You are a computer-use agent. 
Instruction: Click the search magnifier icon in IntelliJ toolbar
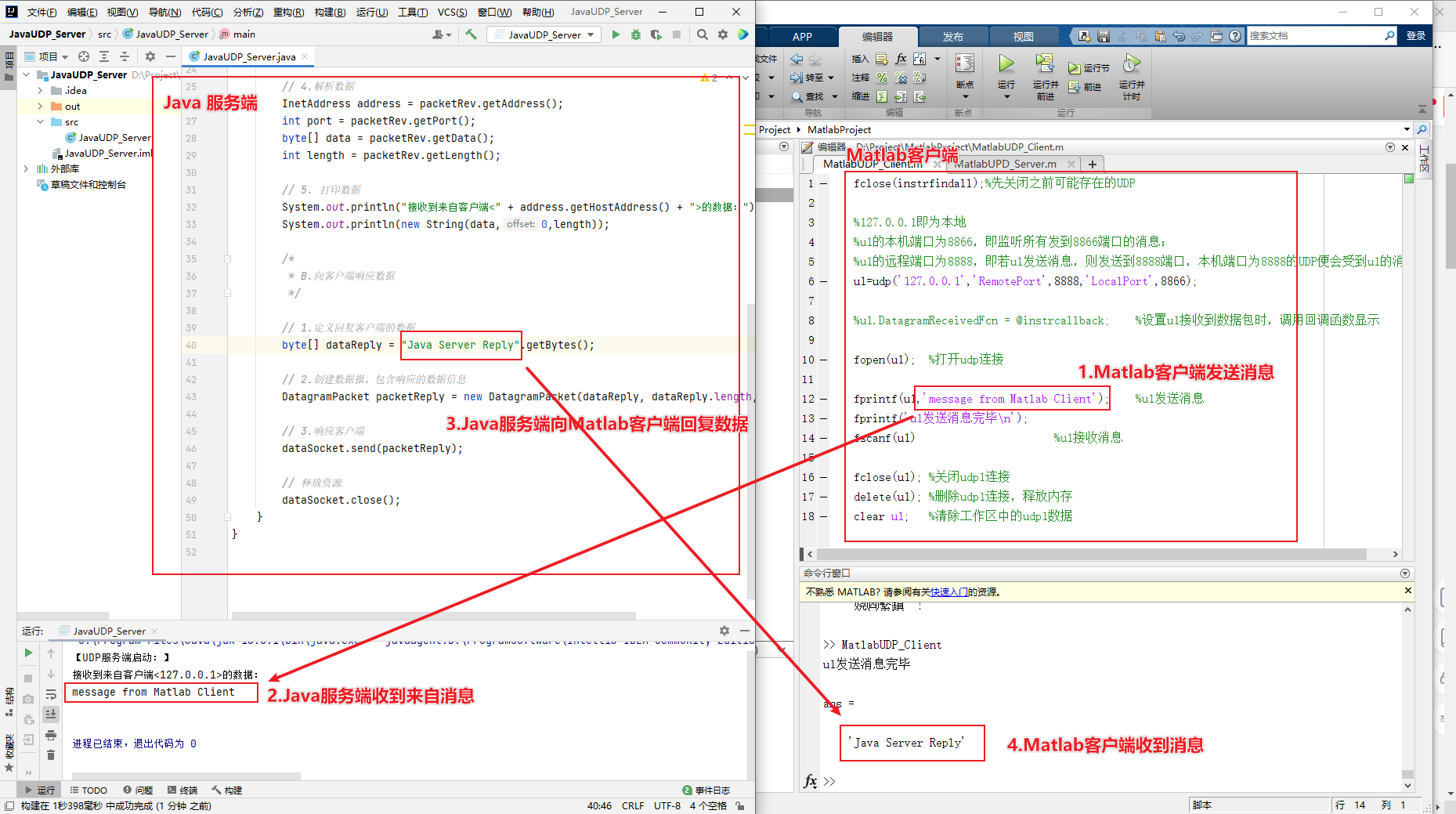point(703,34)
